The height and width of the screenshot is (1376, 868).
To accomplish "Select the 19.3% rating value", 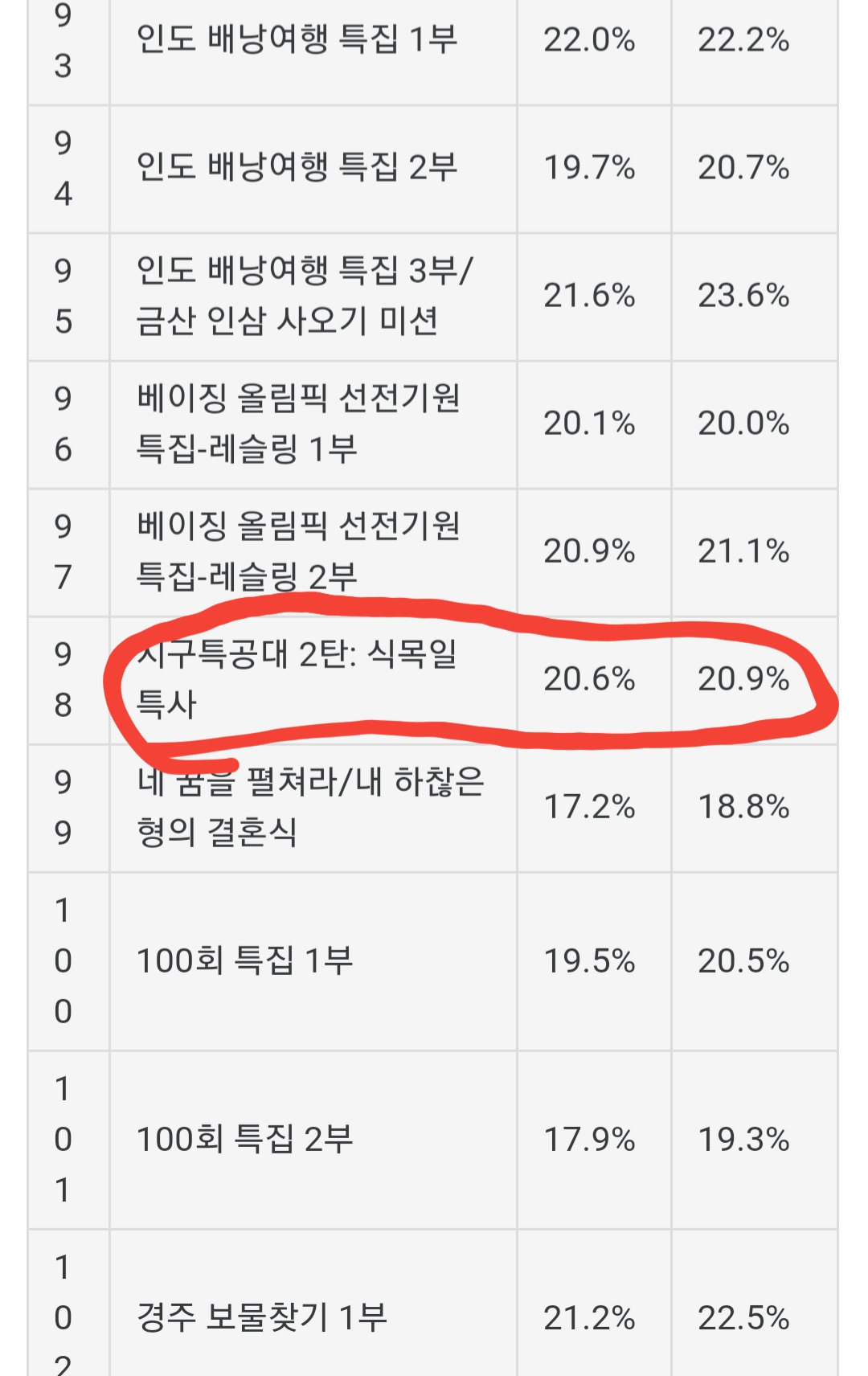I will 743,1139.
